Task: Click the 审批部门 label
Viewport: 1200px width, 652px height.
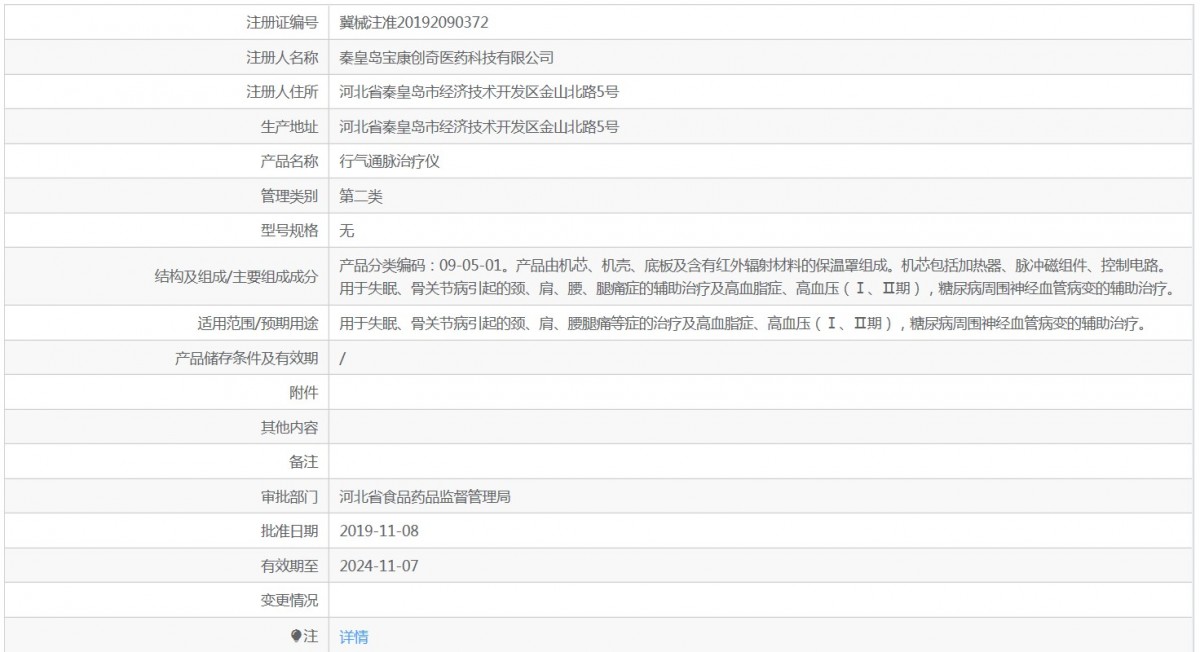Action: click(x=289, y=496)
